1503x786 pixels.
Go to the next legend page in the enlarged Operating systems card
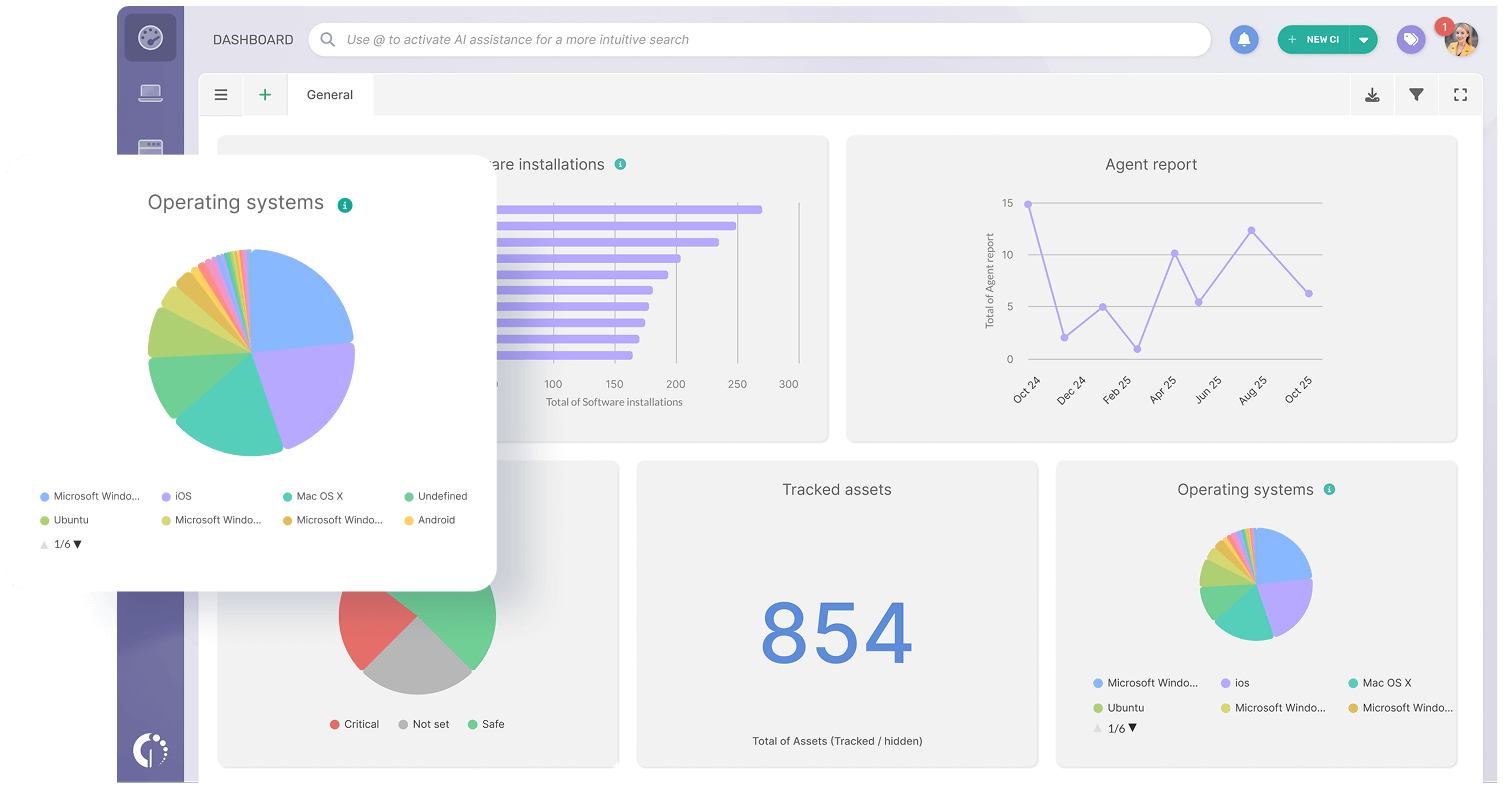pos(78,545)
